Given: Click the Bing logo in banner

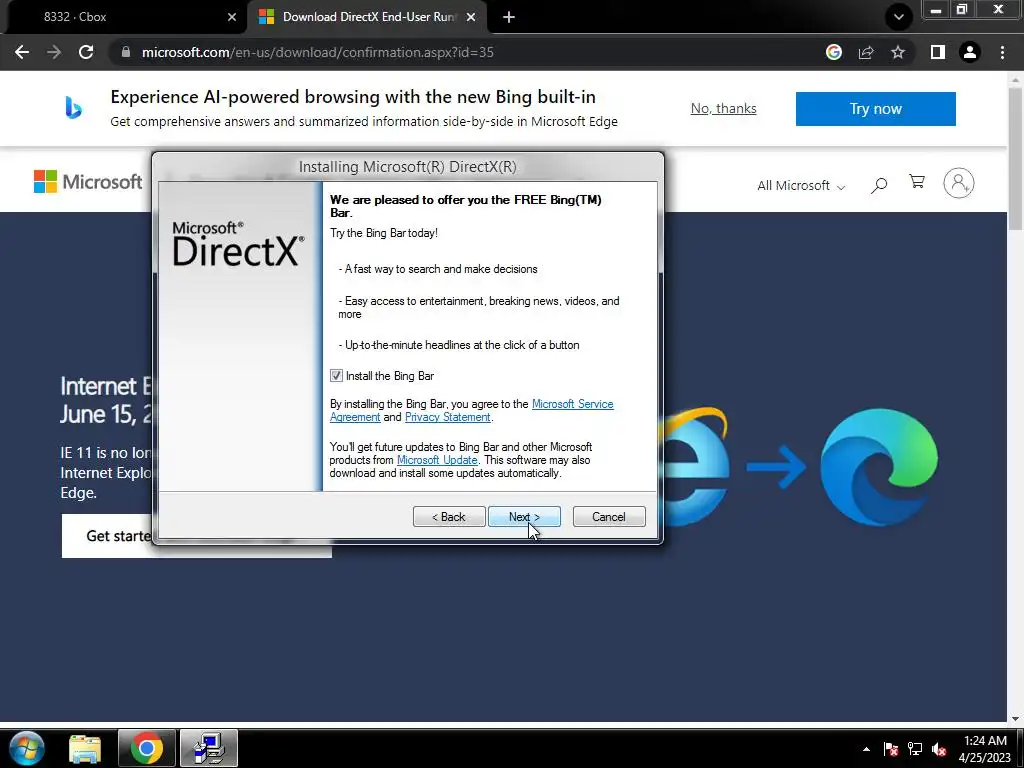Looking at the screenshot, I should coord(73,108).
